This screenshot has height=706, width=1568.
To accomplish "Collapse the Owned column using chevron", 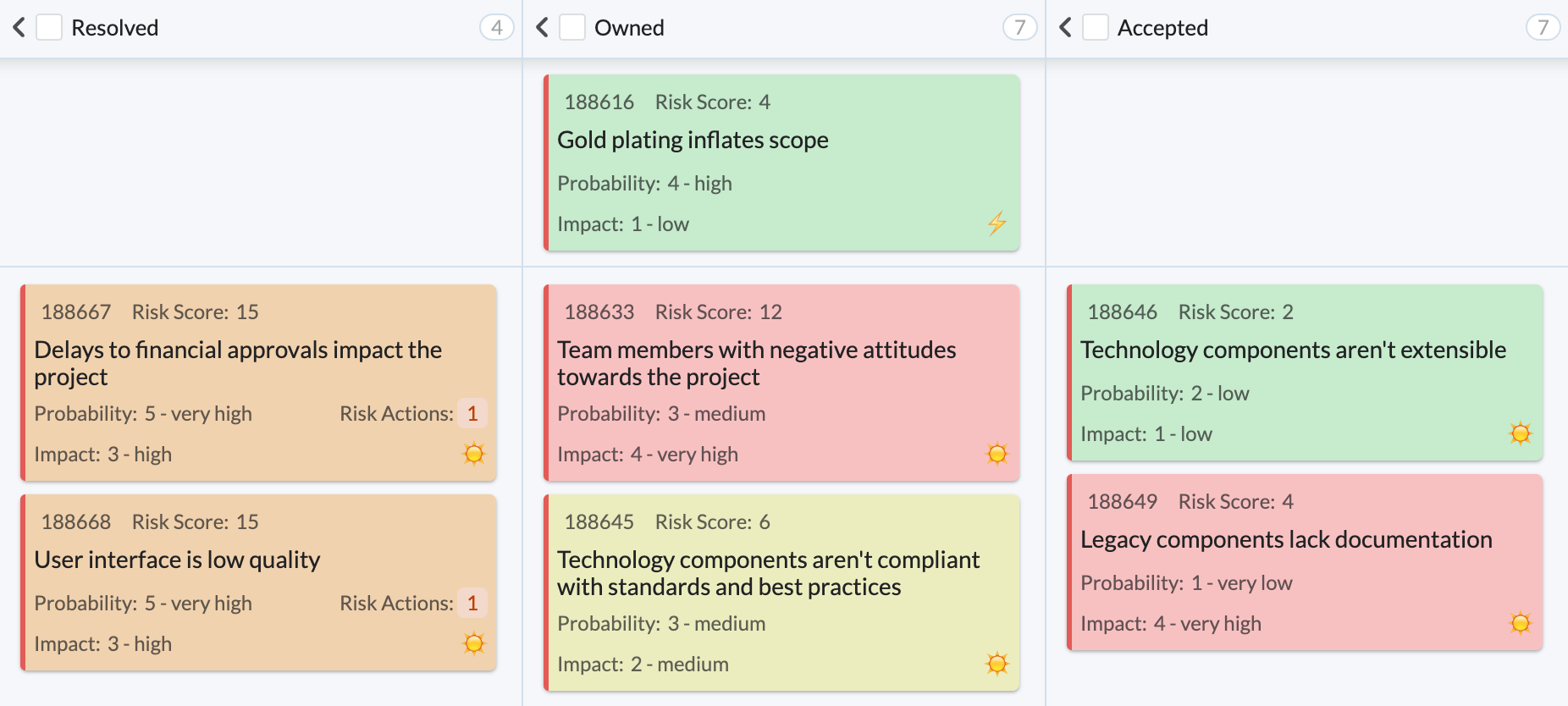I will [543, 28].
